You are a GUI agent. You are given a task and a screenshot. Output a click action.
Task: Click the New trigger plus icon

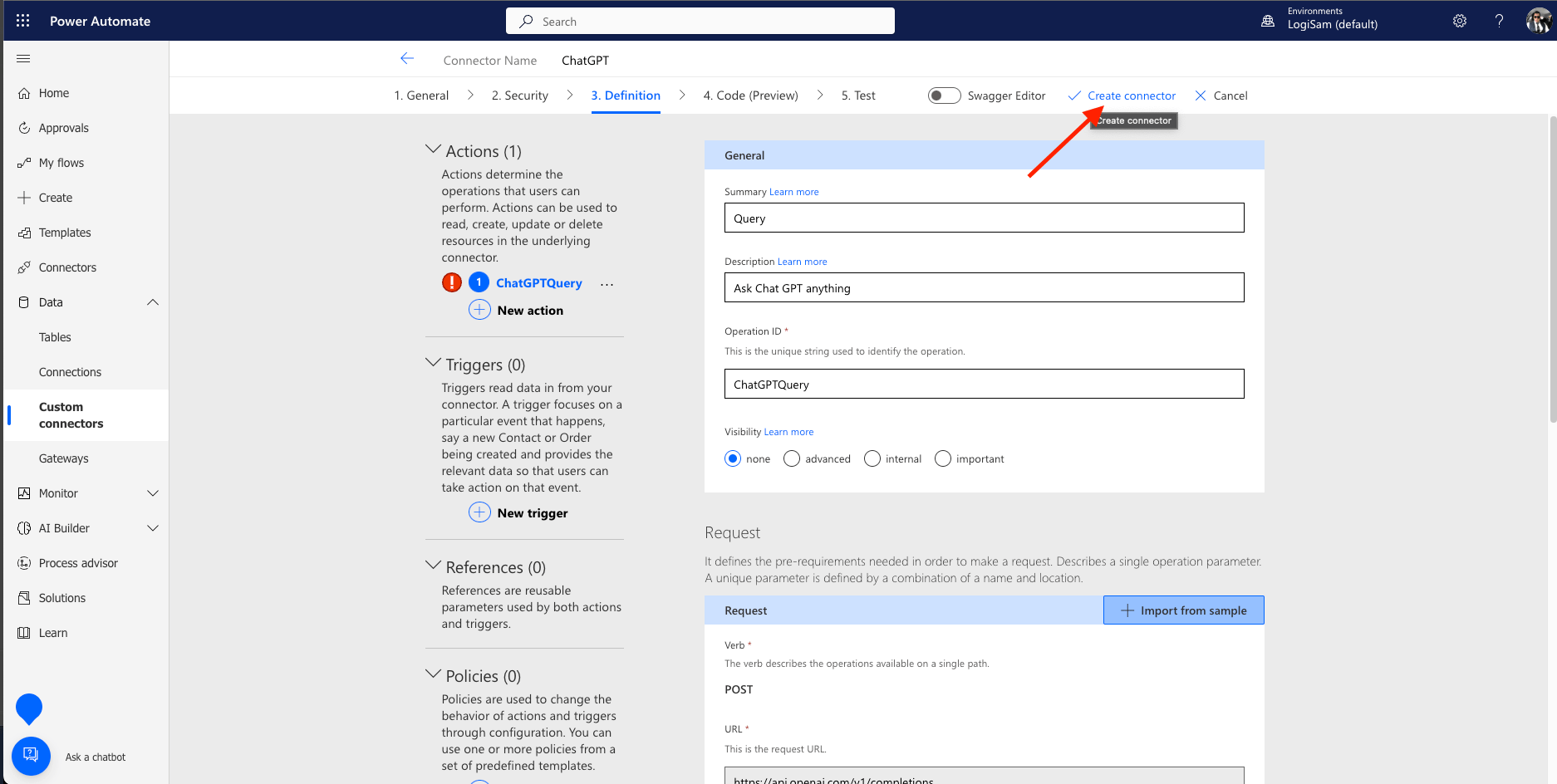tap(479, 512)
